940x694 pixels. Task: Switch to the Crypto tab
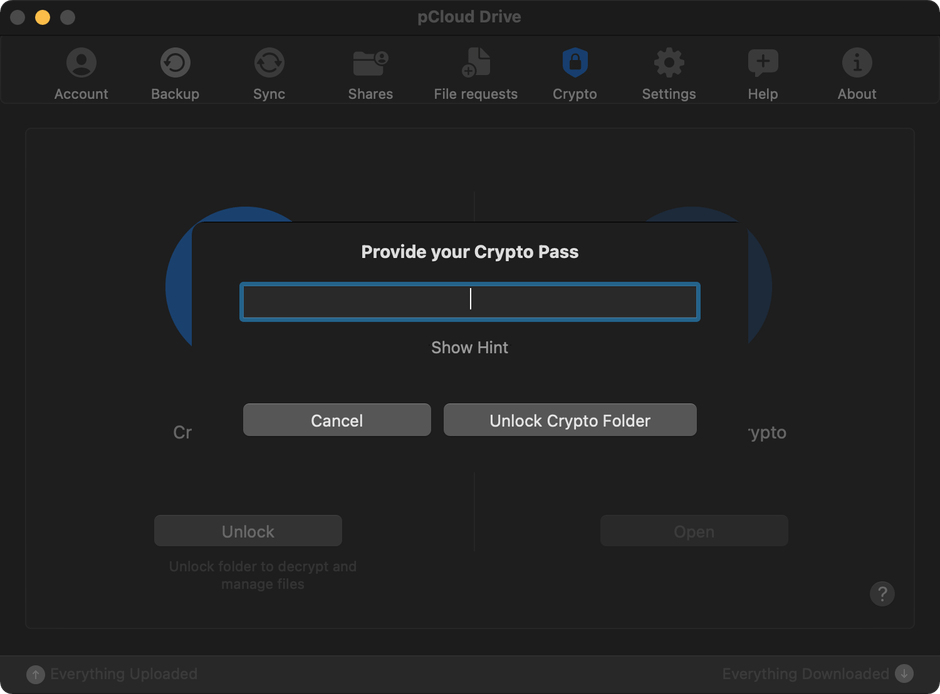pyautogui.click(x=575, y=70)
